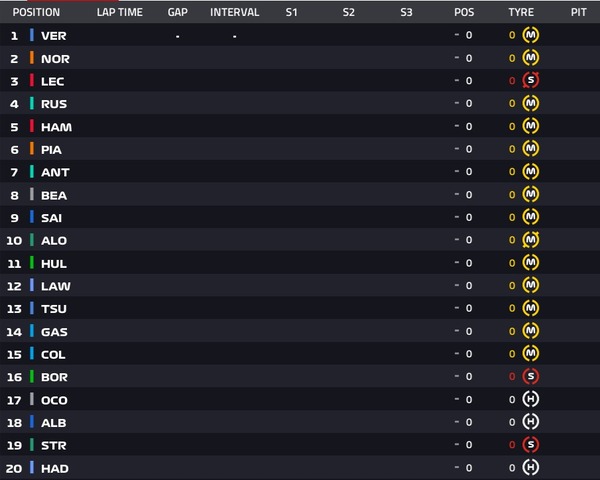Image resolution: width=600 pixels, height=480 pixels.
Task: Click the INTERVAL column header
Action: click(235, 13)
